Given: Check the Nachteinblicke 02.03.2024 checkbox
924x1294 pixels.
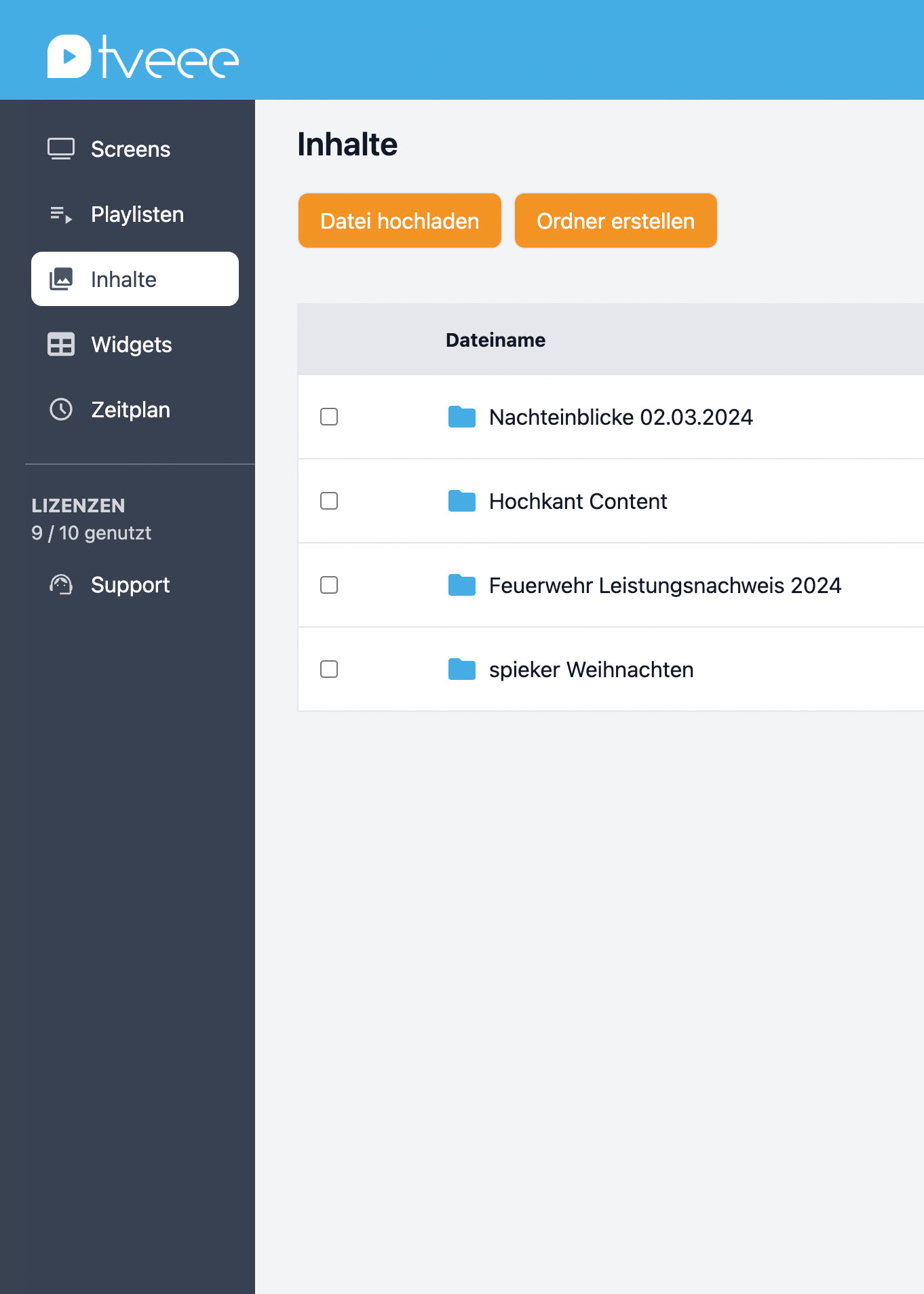Looking at the screenshot, I should click(329, 417).
